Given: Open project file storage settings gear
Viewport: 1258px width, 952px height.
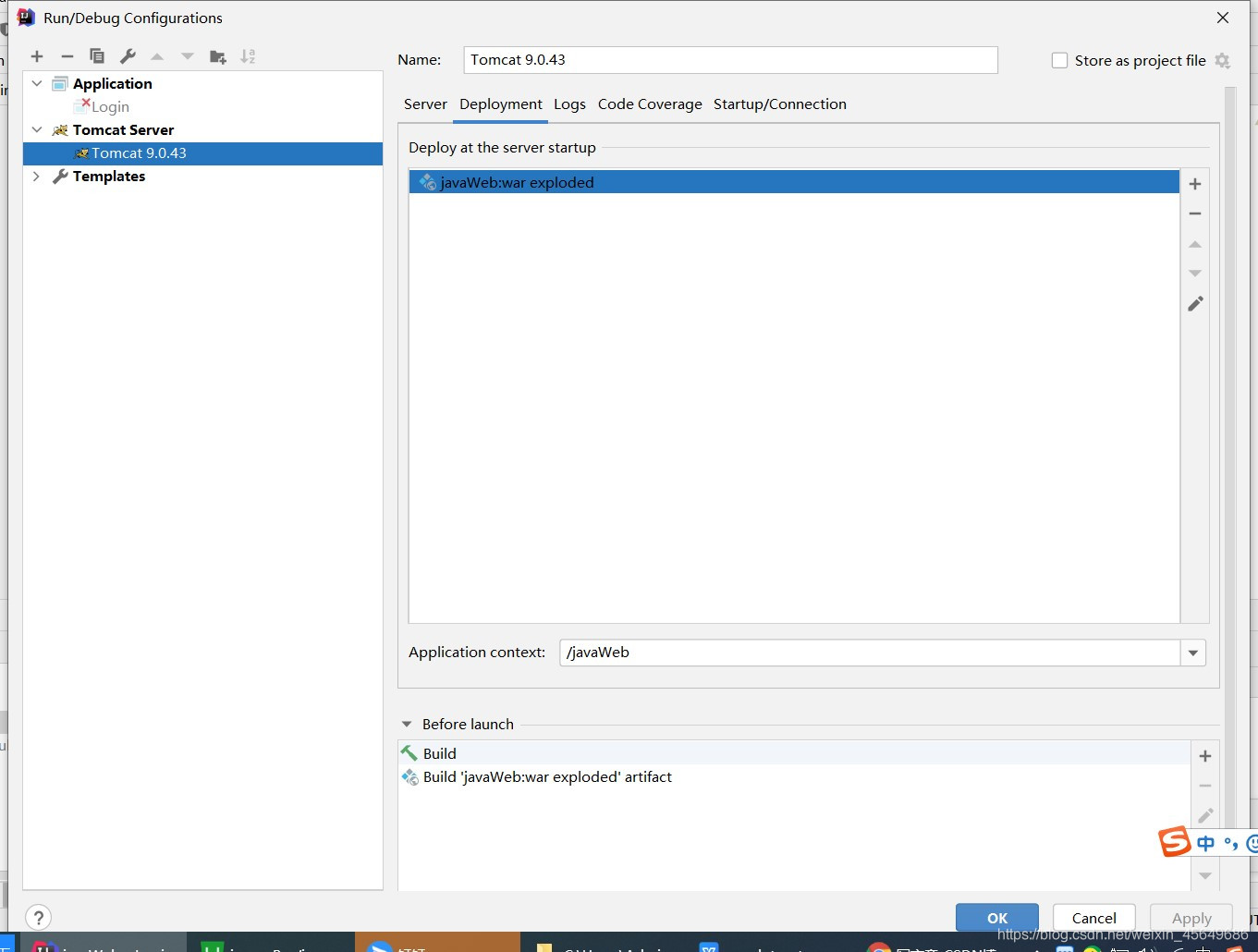Looking at the screenshot, I should [x=1223, y=60].
